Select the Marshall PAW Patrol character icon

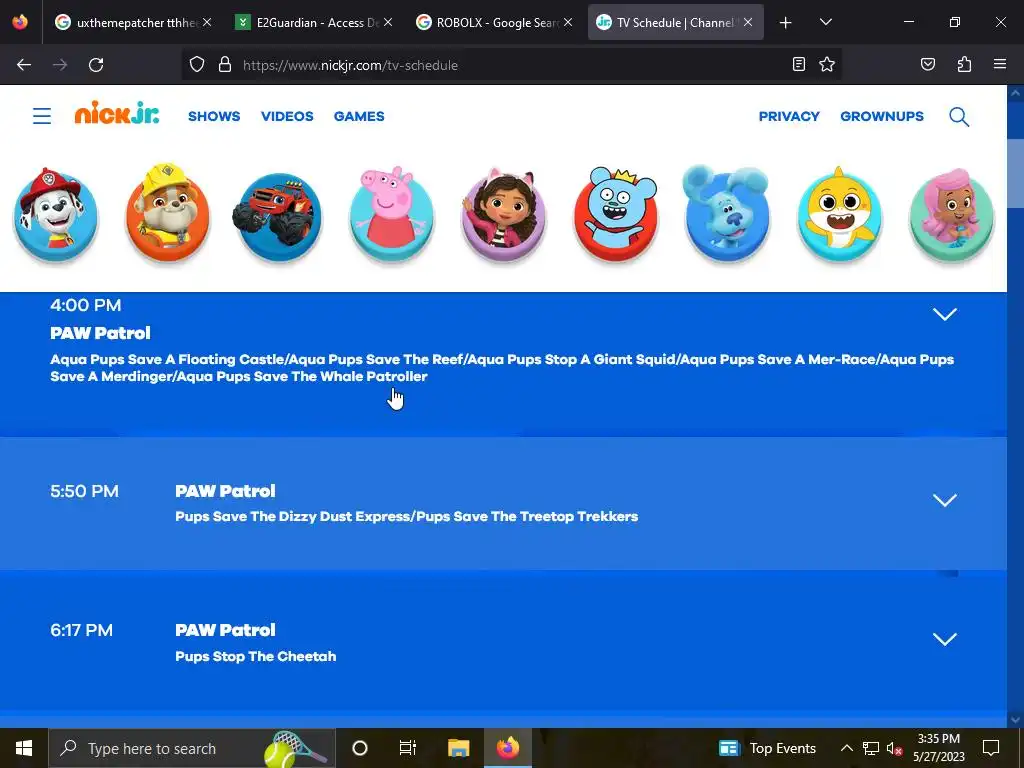[56, 214]
